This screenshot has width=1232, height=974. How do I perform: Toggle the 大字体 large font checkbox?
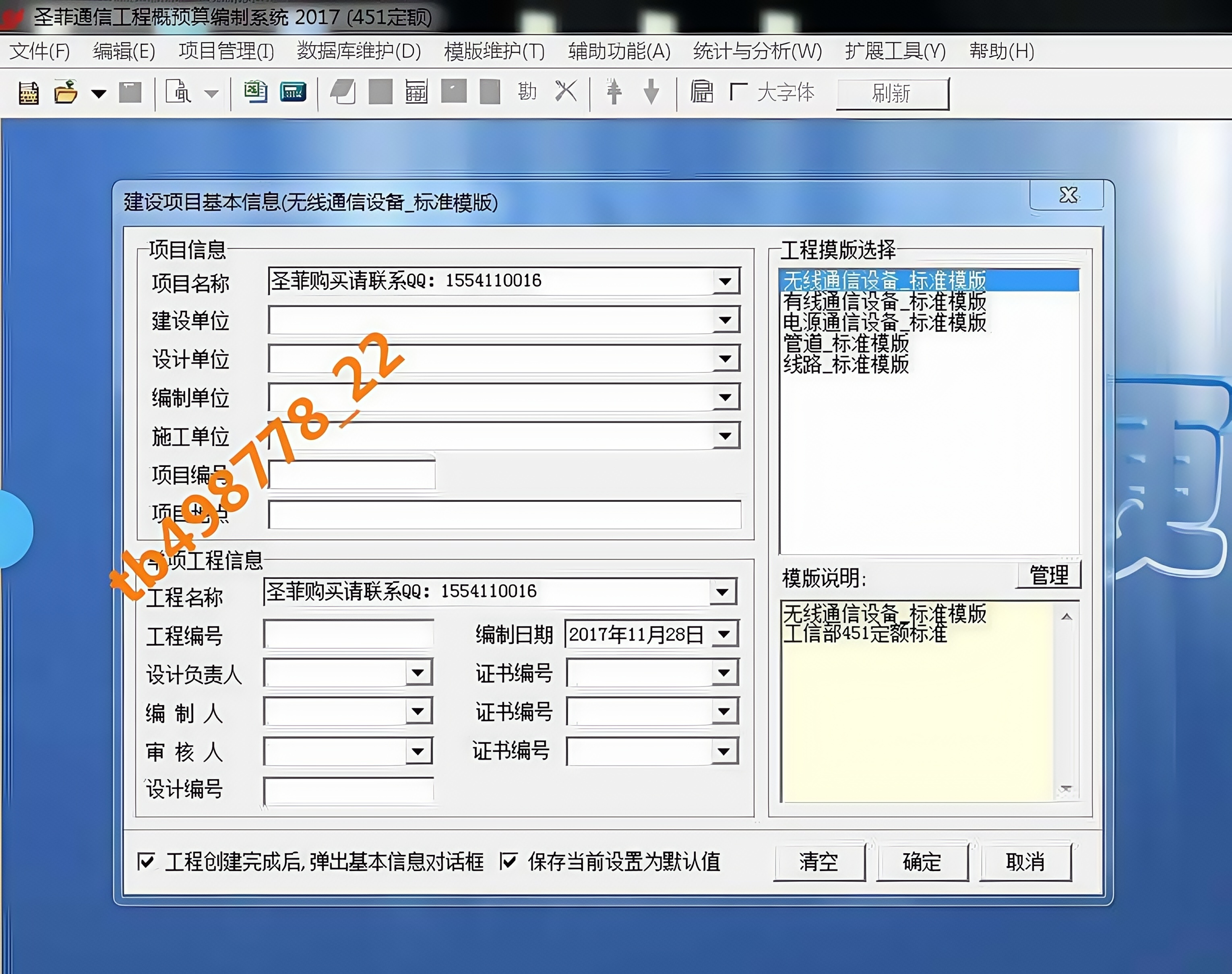coord(739,92)
